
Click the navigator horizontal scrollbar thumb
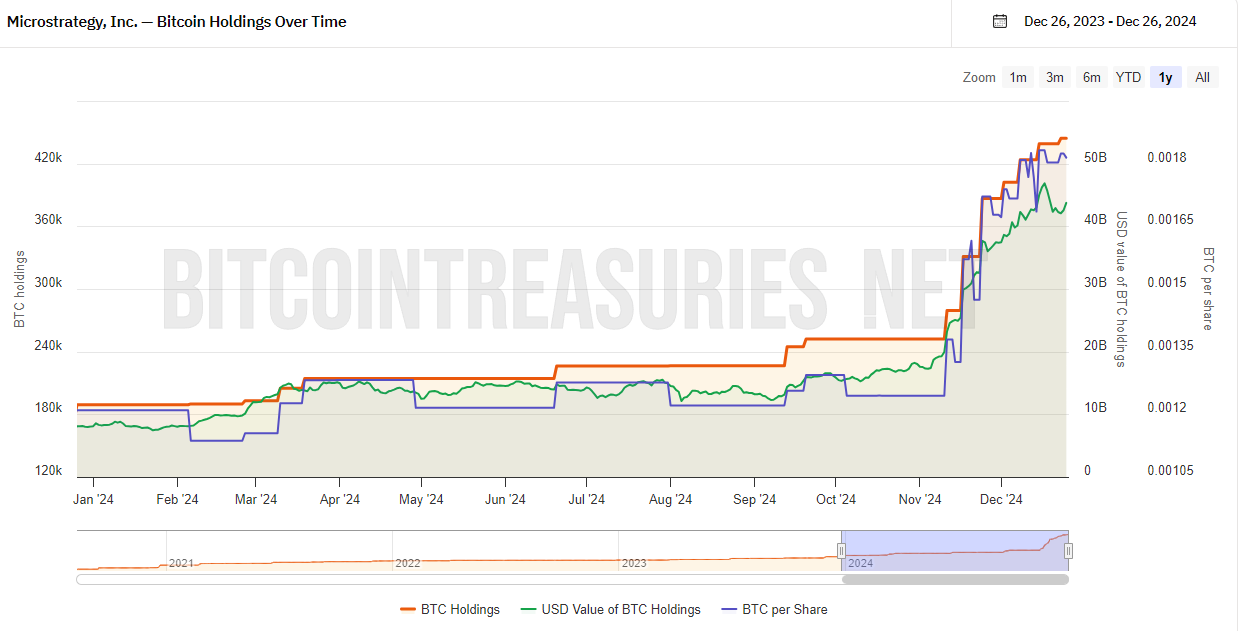[x=955, y=579]
